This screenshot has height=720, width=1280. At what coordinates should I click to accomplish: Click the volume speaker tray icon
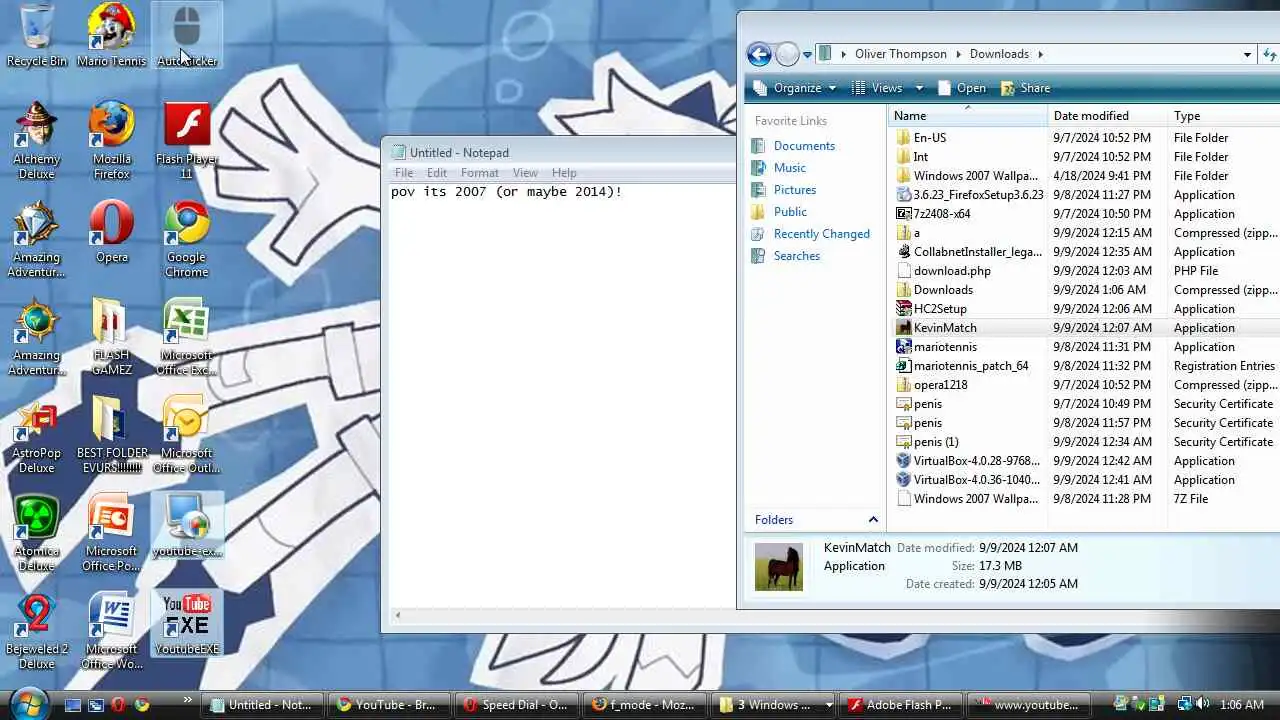(1203, 704)
